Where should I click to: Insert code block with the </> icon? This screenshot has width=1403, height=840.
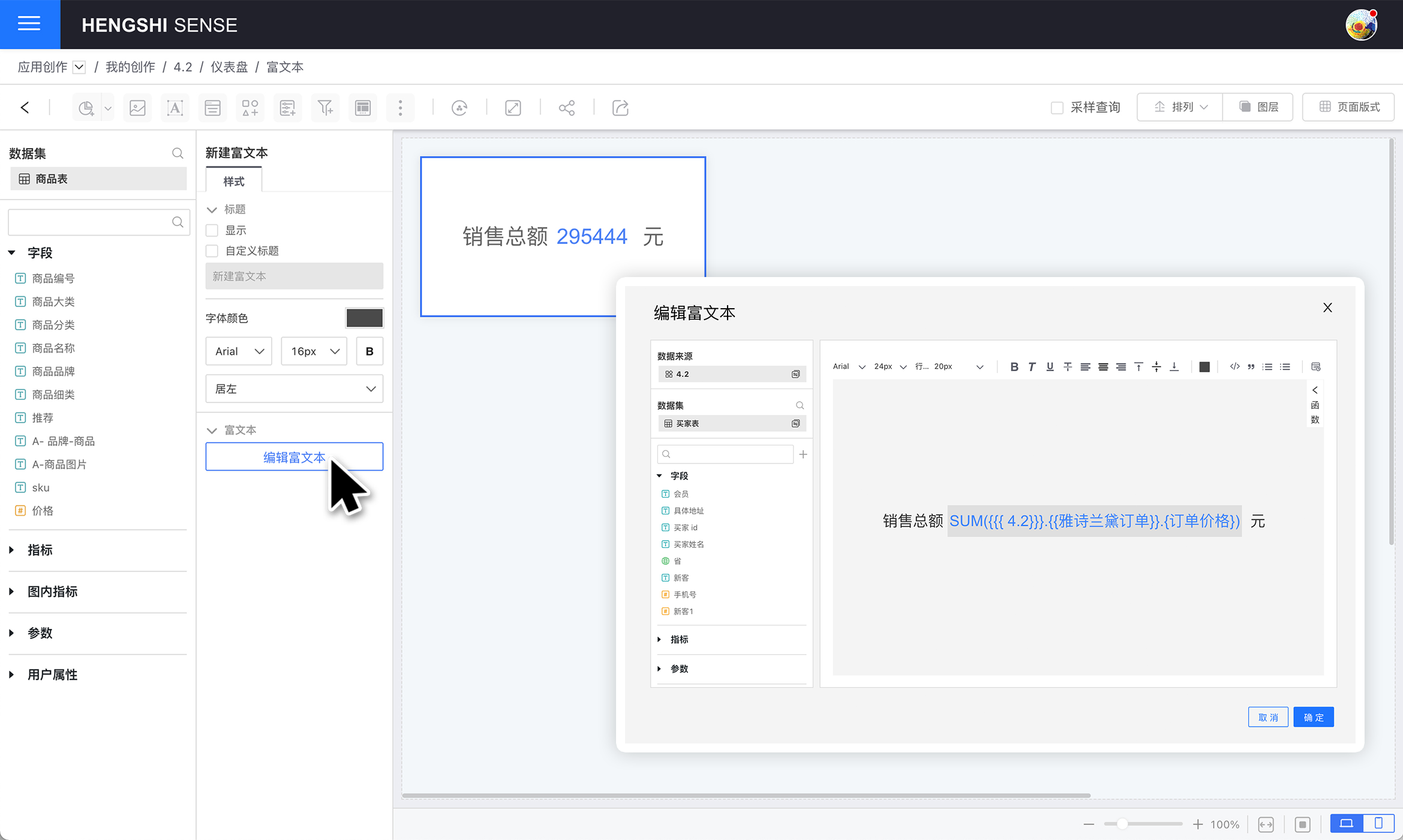coord(1234,367)
